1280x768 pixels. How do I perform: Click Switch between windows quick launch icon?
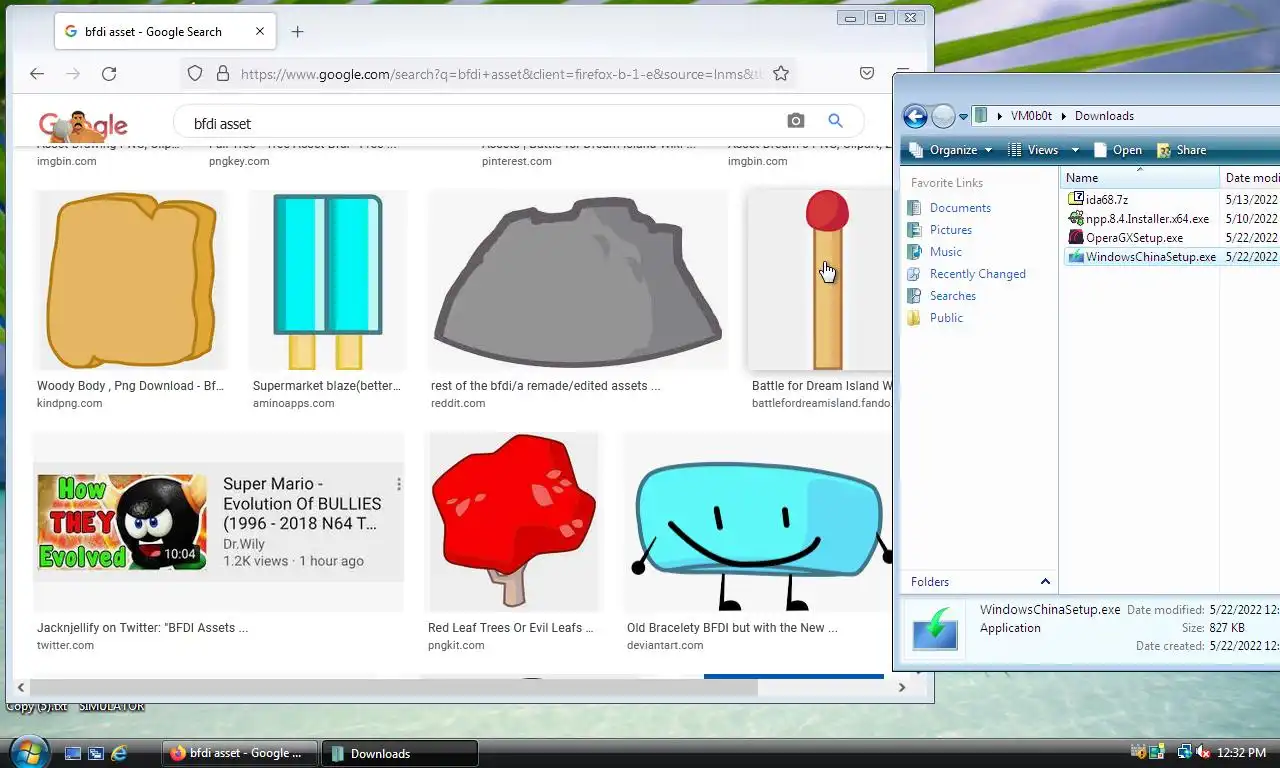point(96,753)
